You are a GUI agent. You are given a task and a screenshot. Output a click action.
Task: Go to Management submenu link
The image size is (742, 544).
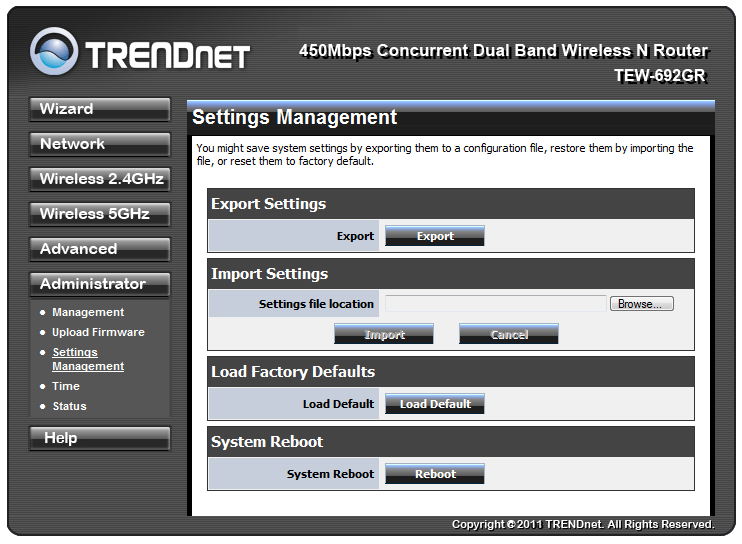pyautogui.click(x=88, y=312)
